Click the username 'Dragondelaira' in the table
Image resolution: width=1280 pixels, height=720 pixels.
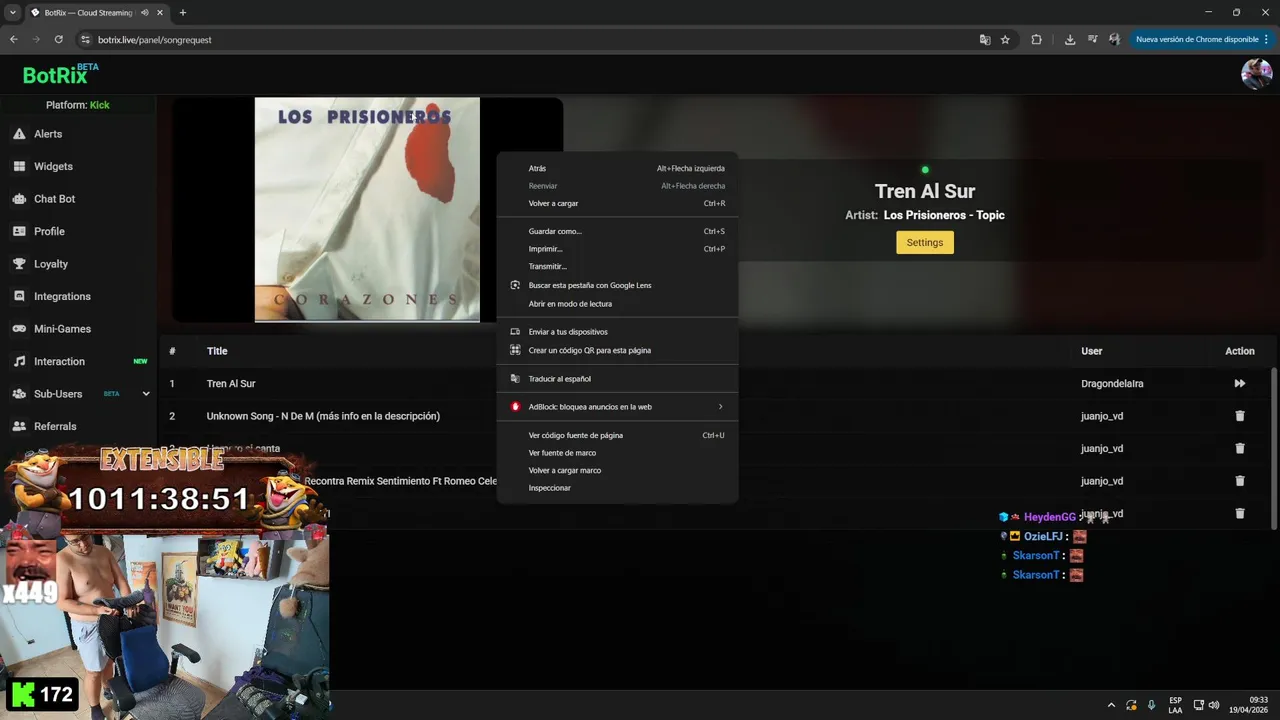[x=1112, y=384]
